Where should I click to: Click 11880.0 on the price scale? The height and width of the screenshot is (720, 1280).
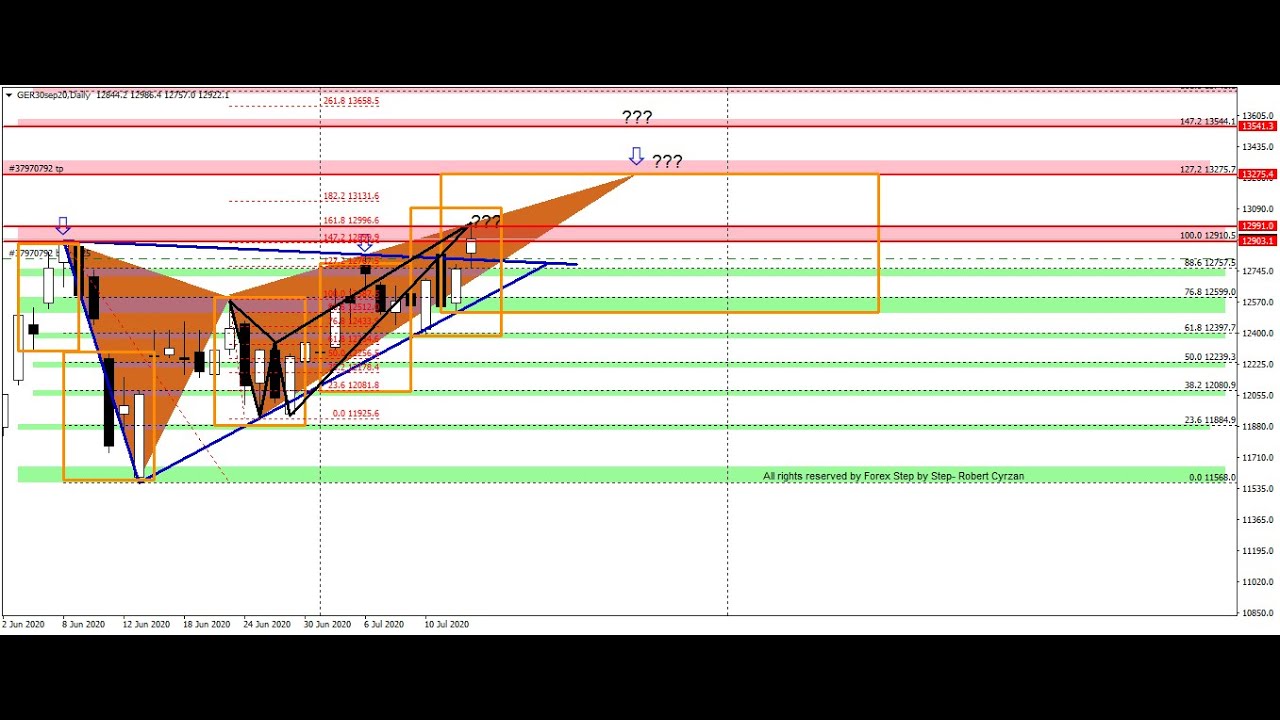[x=1258, y=426]
